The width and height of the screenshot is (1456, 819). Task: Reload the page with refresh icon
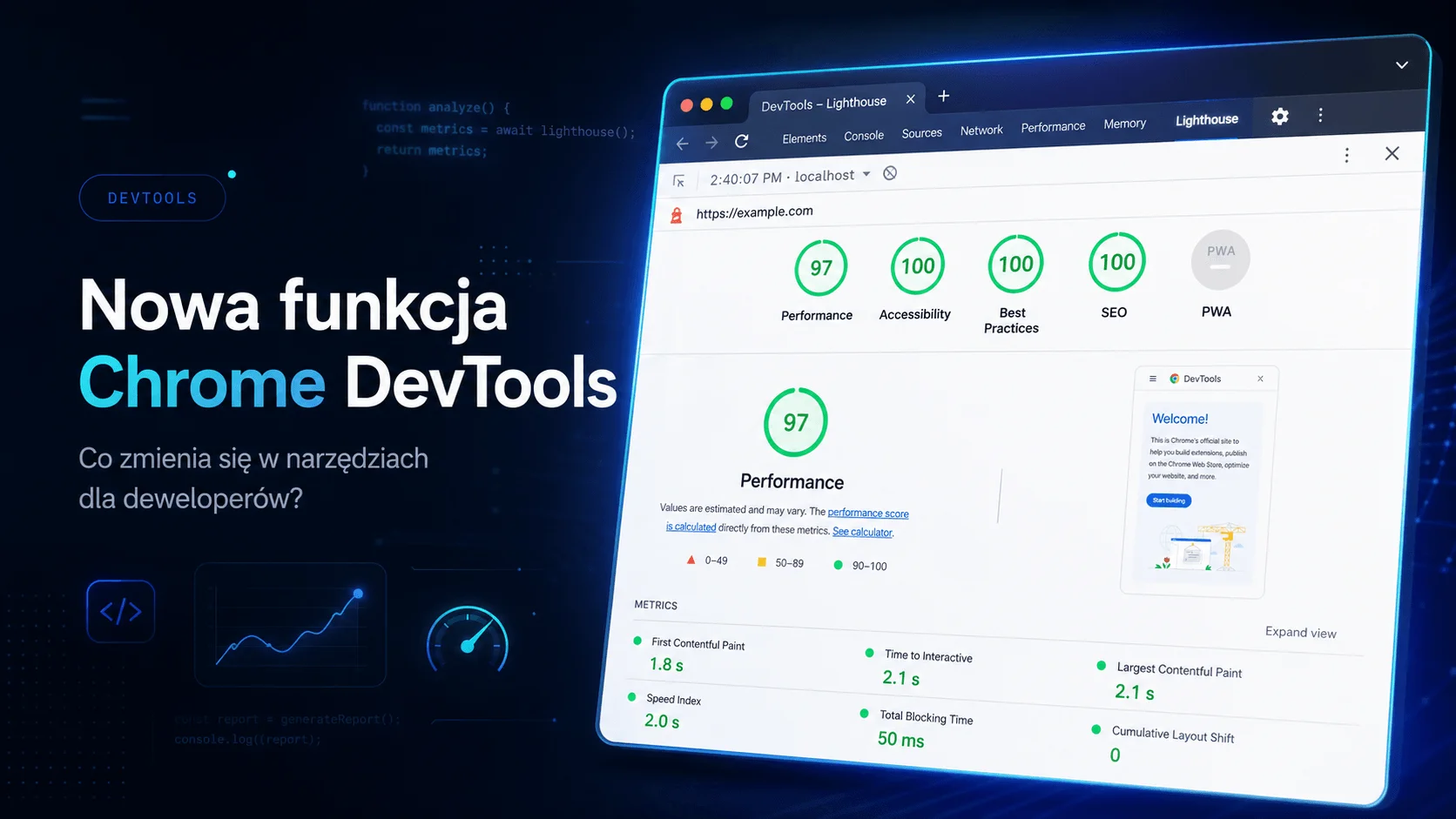(x=742, y=141)
